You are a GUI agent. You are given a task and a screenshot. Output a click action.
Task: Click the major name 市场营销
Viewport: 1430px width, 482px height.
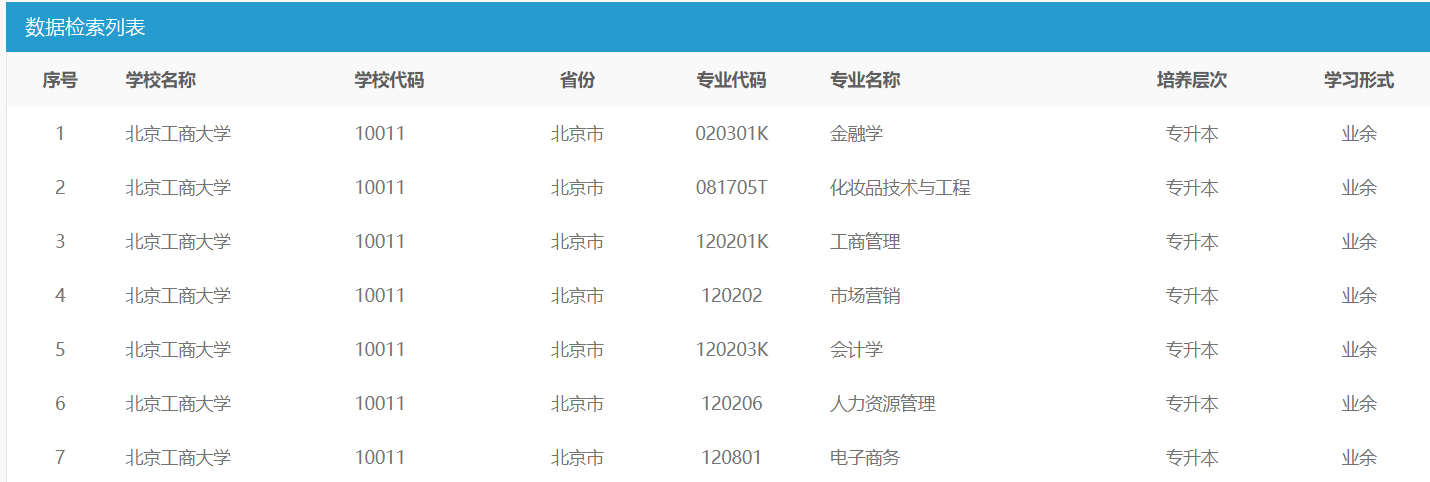pyautogui.click(x=865, y=295)
